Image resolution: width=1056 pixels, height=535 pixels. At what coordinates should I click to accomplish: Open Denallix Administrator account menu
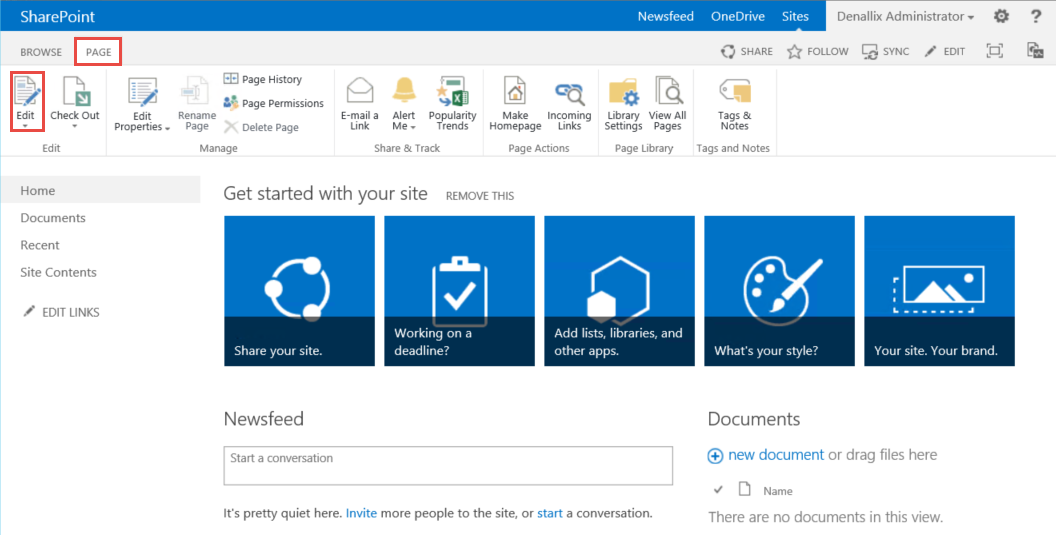coord(906,16)
